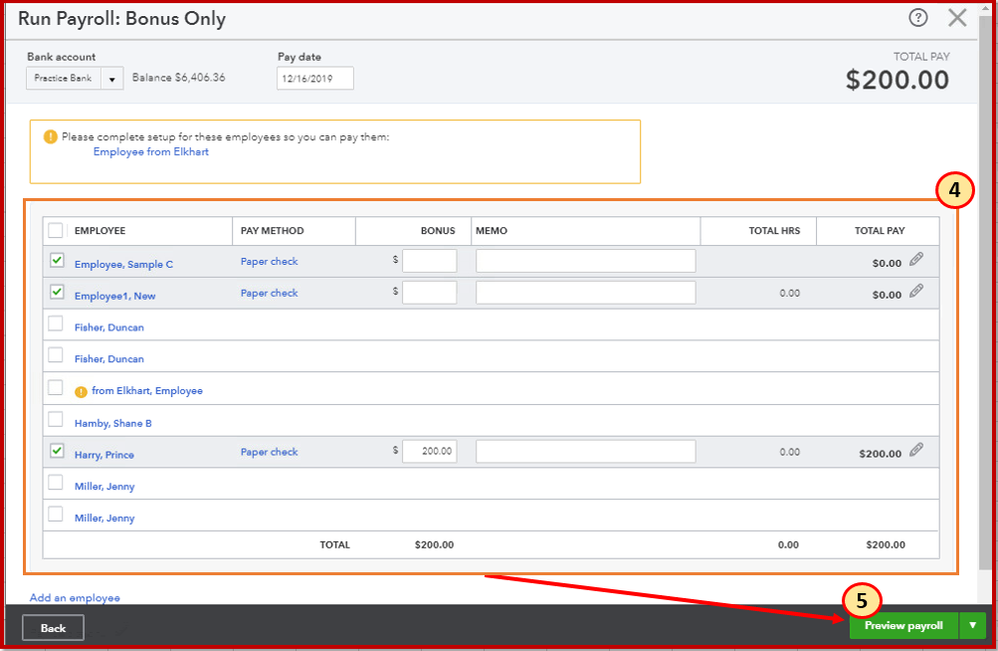
Task: Open Employee from Elkhart setup link
Action: coord(151,151)
